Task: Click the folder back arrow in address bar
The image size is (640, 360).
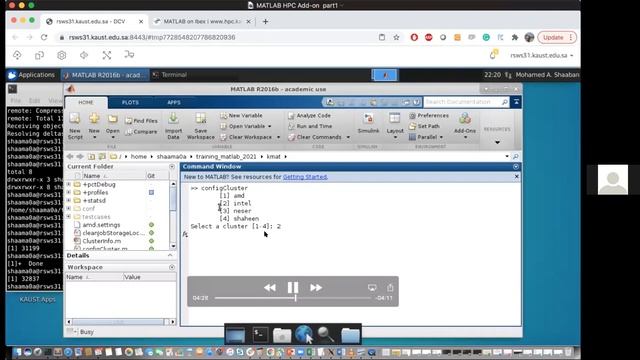Action: pyautogui.click(x=70, y=156)
